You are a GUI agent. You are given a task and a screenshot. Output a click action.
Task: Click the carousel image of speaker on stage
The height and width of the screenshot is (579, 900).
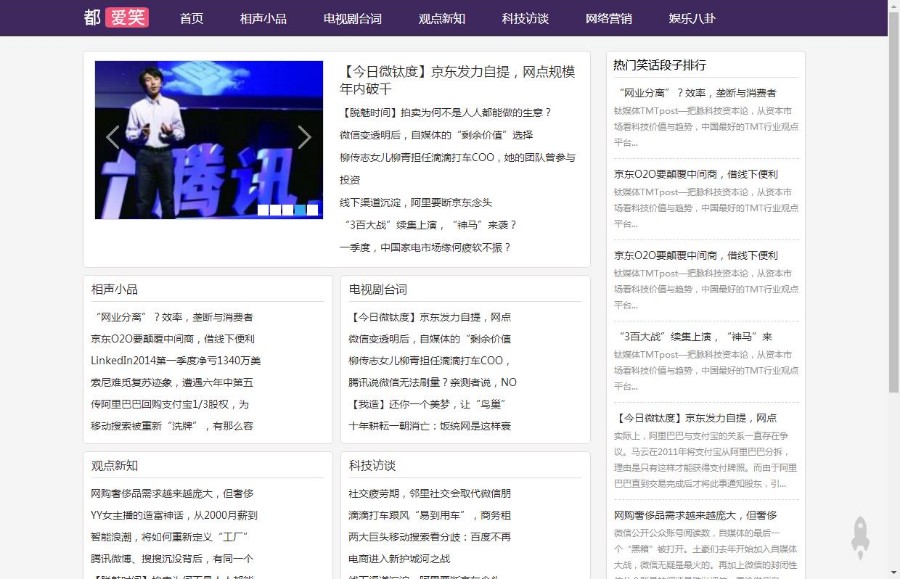(x=209, y=140)
